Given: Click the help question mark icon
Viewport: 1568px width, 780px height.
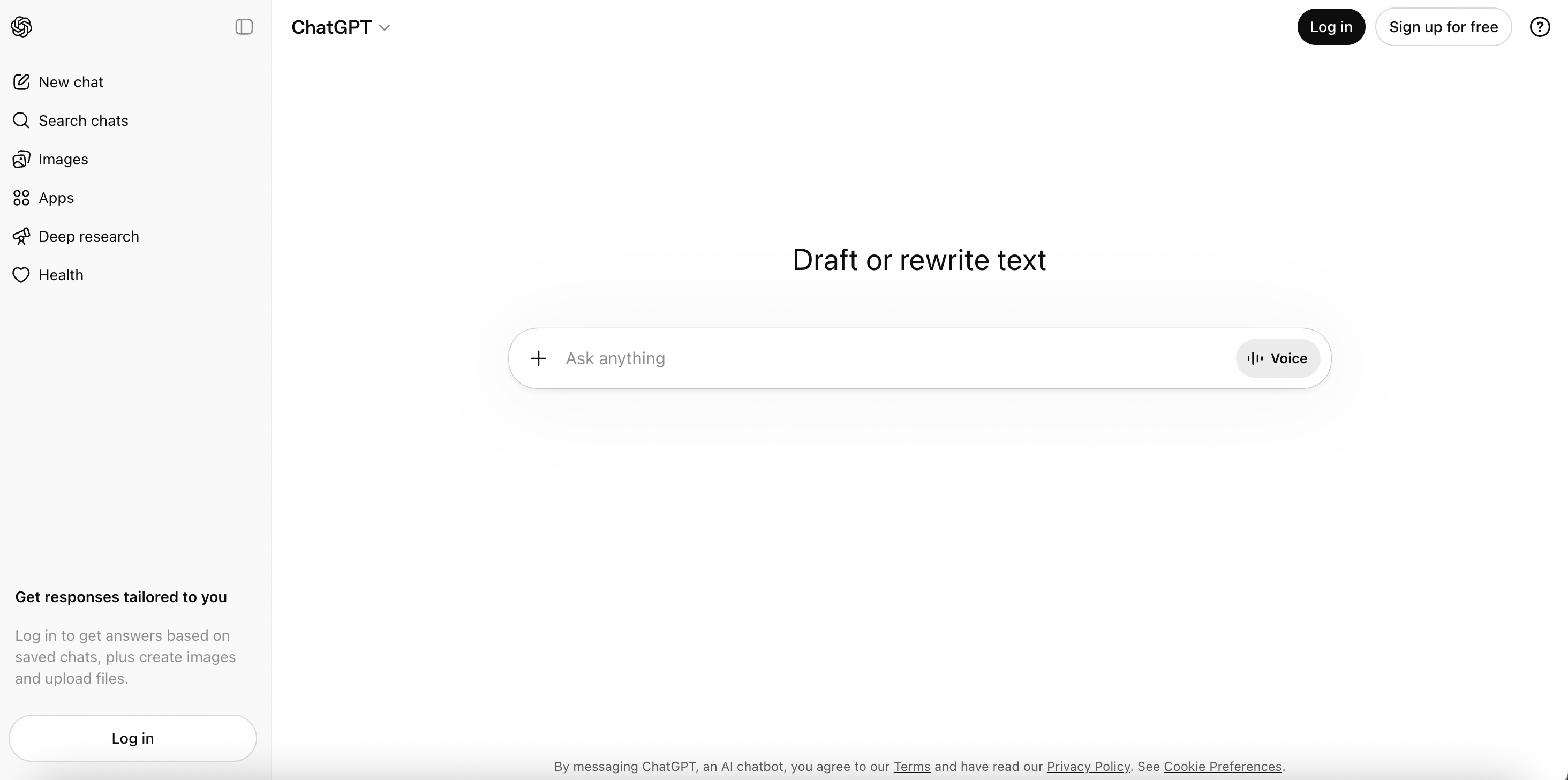Looking at the screenshot, I should 1540,26.
